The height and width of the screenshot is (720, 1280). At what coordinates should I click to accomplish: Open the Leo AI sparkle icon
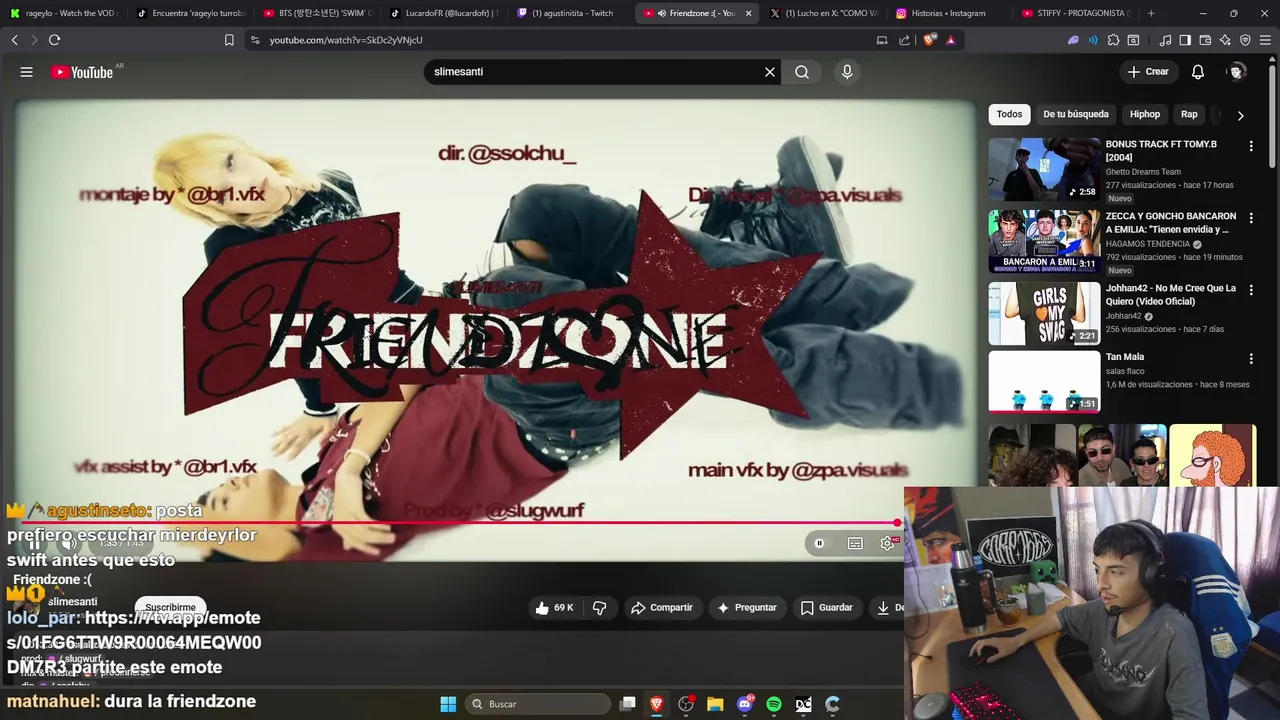coord(1225,40)
